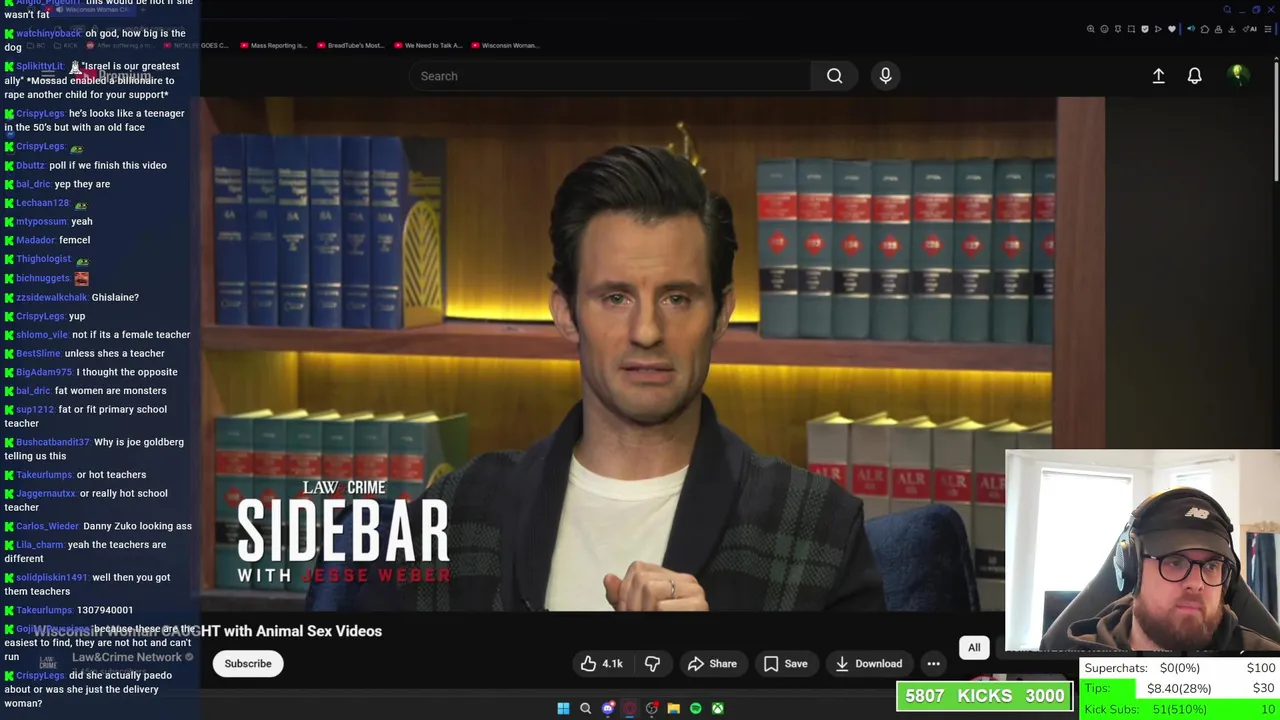Subscribe to Law&Crime Network
This screenshot has height=720, width=1280.
pyautogui.click(x=248, y=663)
